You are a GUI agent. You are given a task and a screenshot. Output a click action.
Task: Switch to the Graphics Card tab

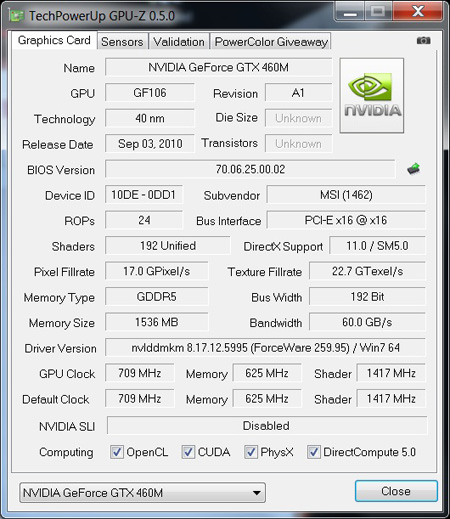(54, 40)
